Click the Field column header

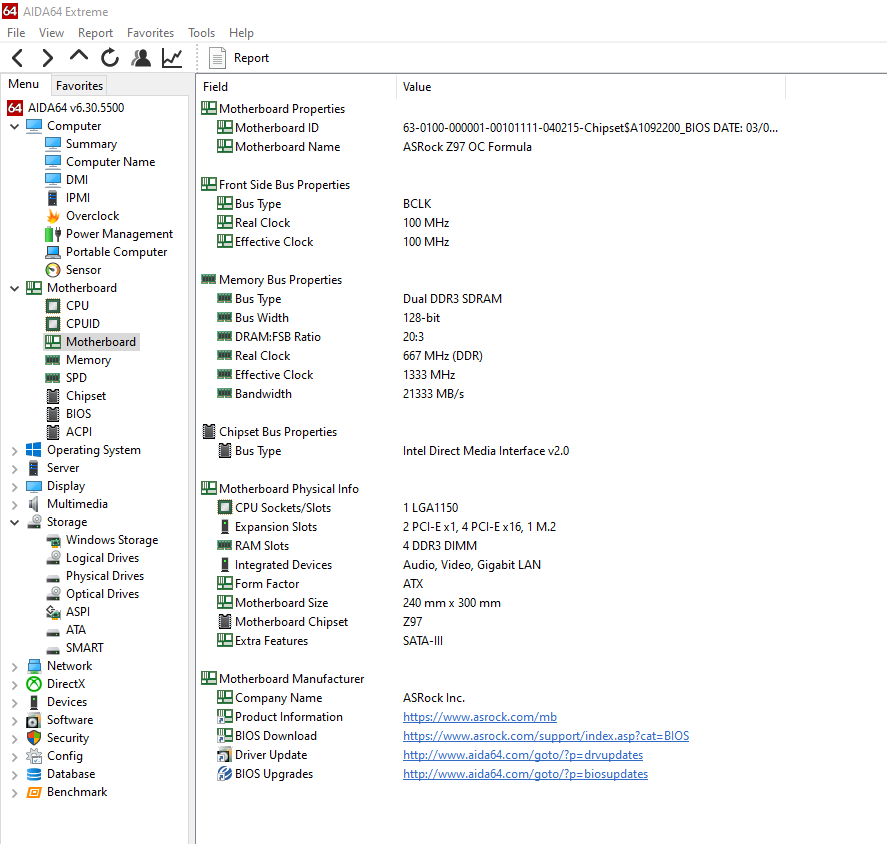[296, 87]
